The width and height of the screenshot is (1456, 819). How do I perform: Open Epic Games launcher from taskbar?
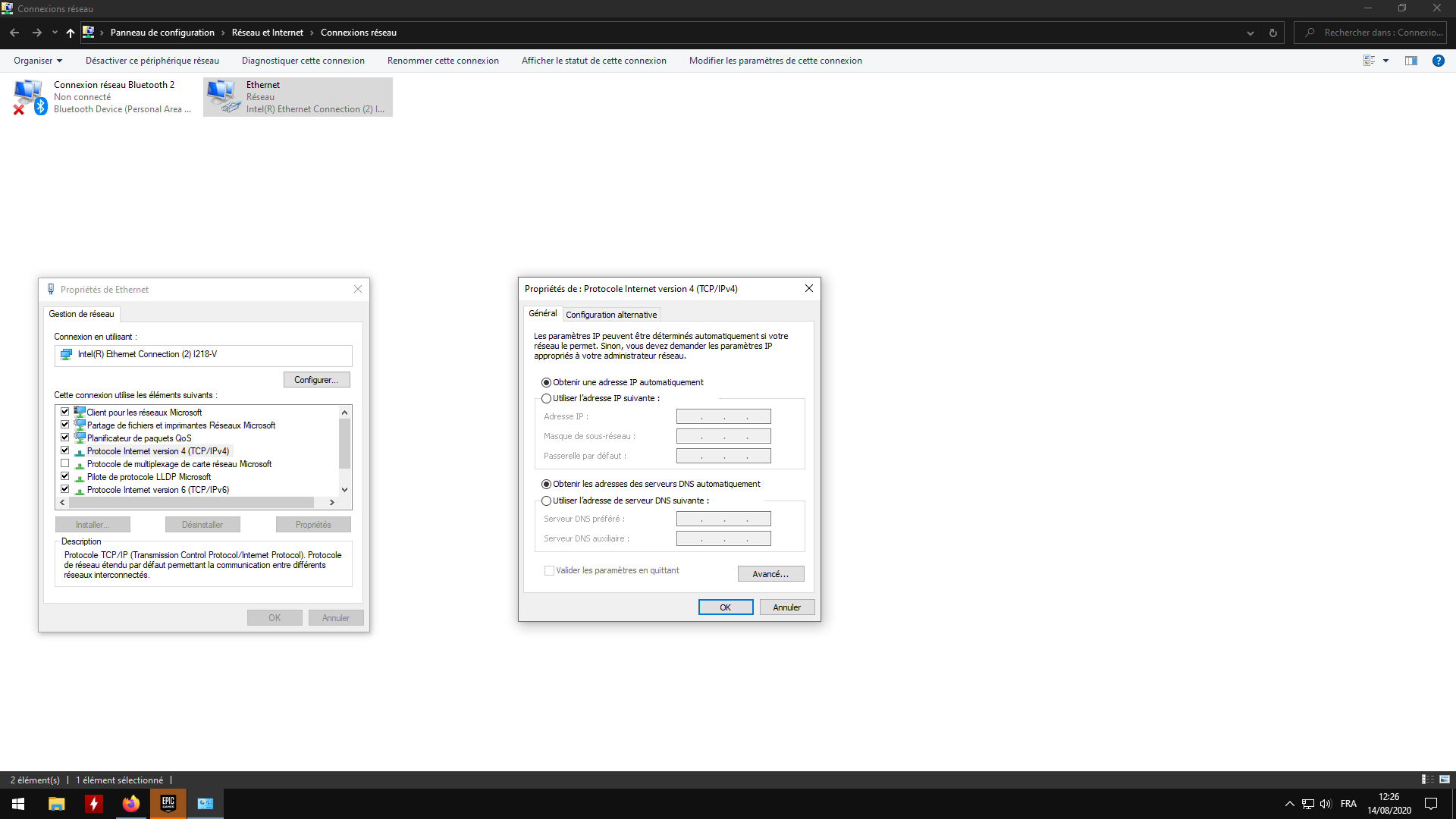pos(168,804)
